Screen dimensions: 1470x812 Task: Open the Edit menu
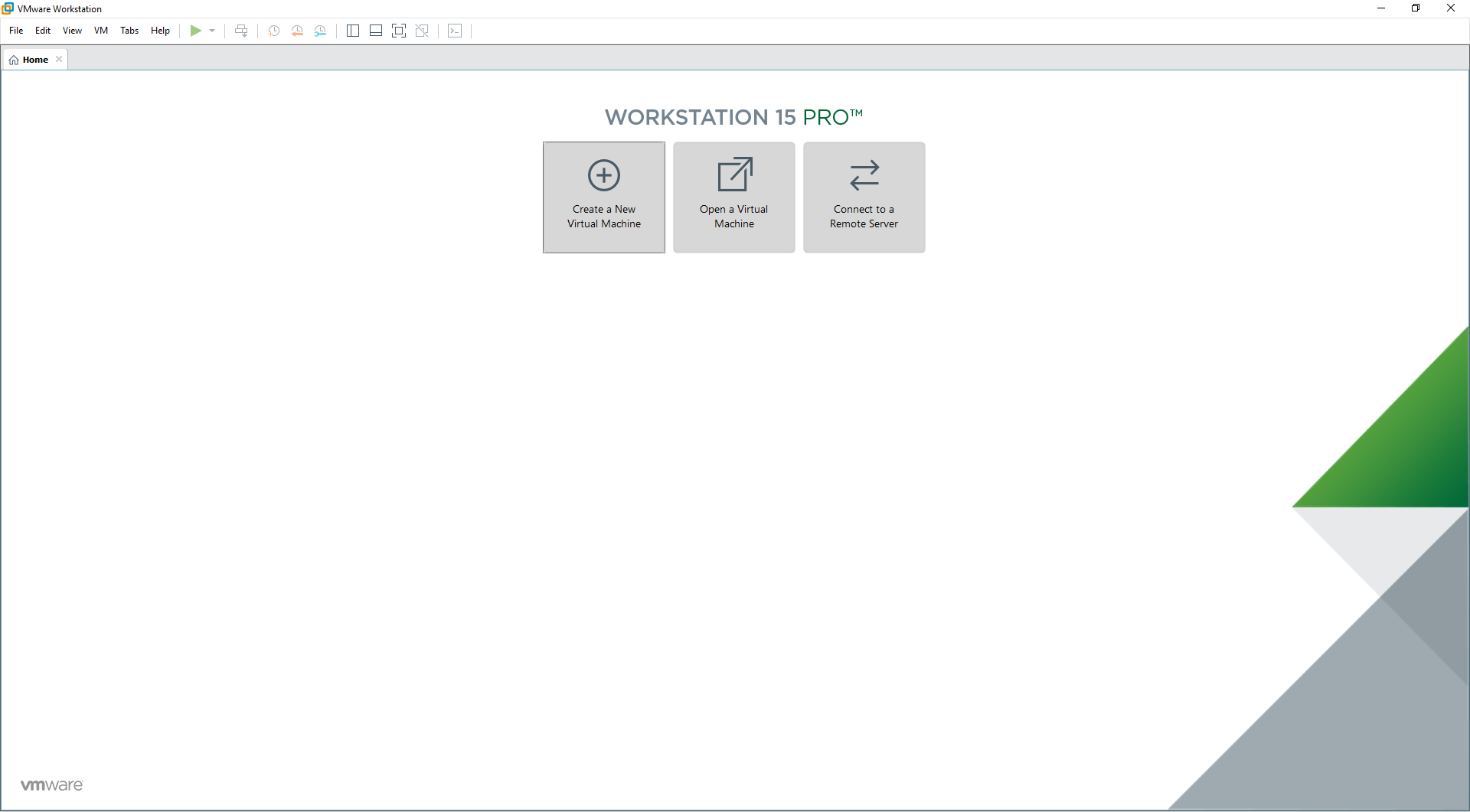coord(43,31)
